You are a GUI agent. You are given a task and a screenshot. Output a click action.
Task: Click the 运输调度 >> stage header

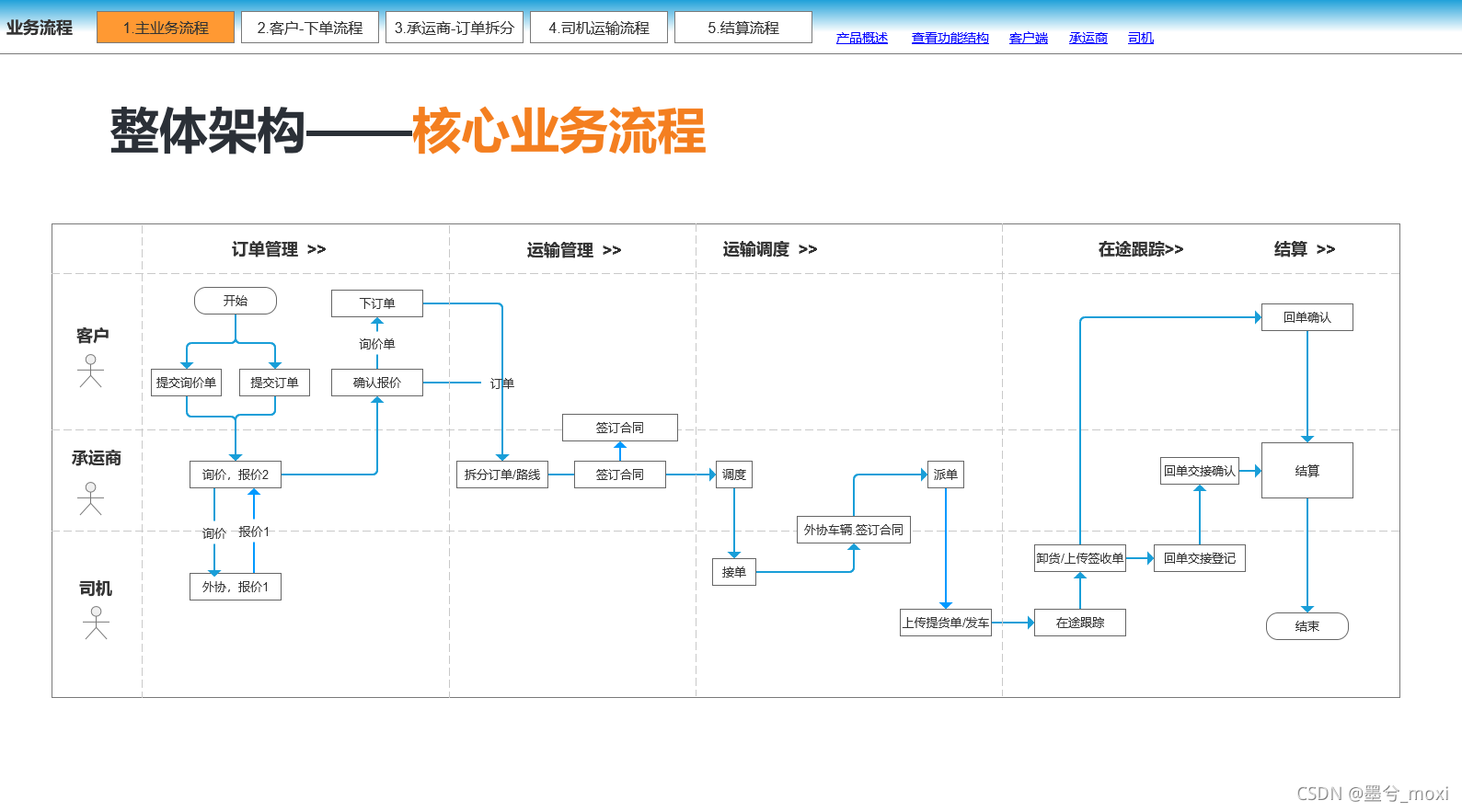click(x=770, y=249)
